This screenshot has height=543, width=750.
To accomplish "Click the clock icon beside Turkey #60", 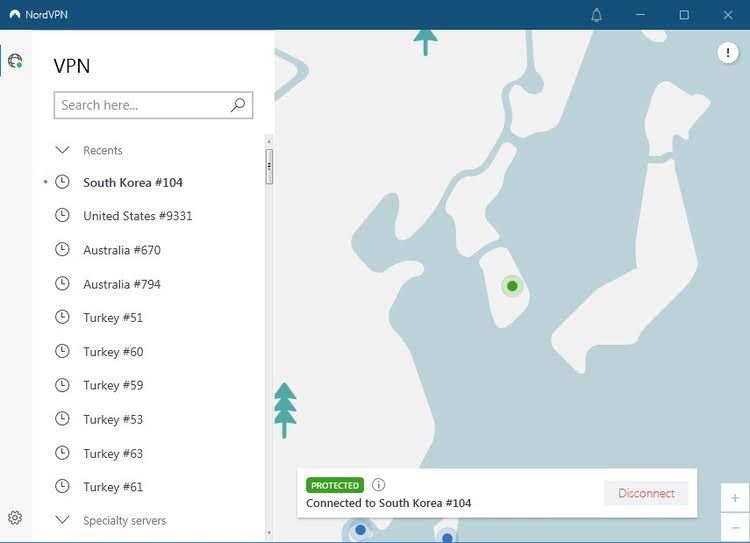I will [62, 351].
